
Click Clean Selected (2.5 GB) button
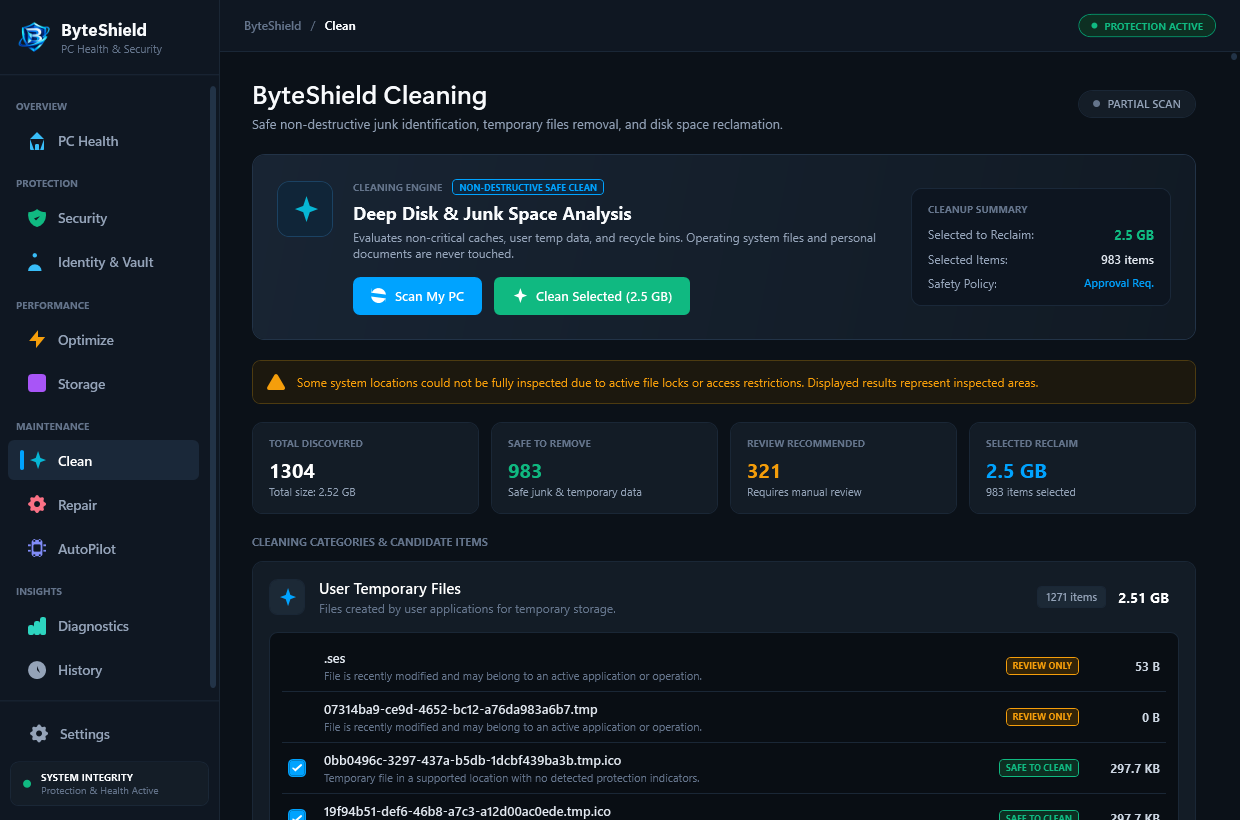[592, 296]
